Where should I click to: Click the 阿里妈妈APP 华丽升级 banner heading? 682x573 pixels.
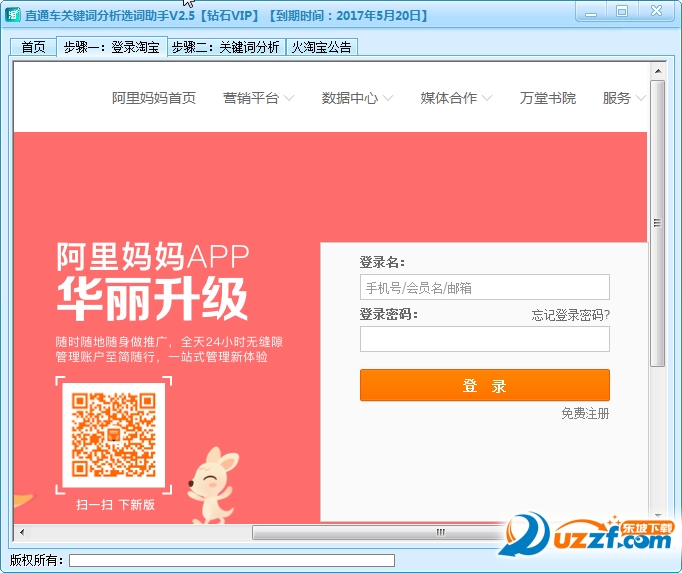(153, 281)
